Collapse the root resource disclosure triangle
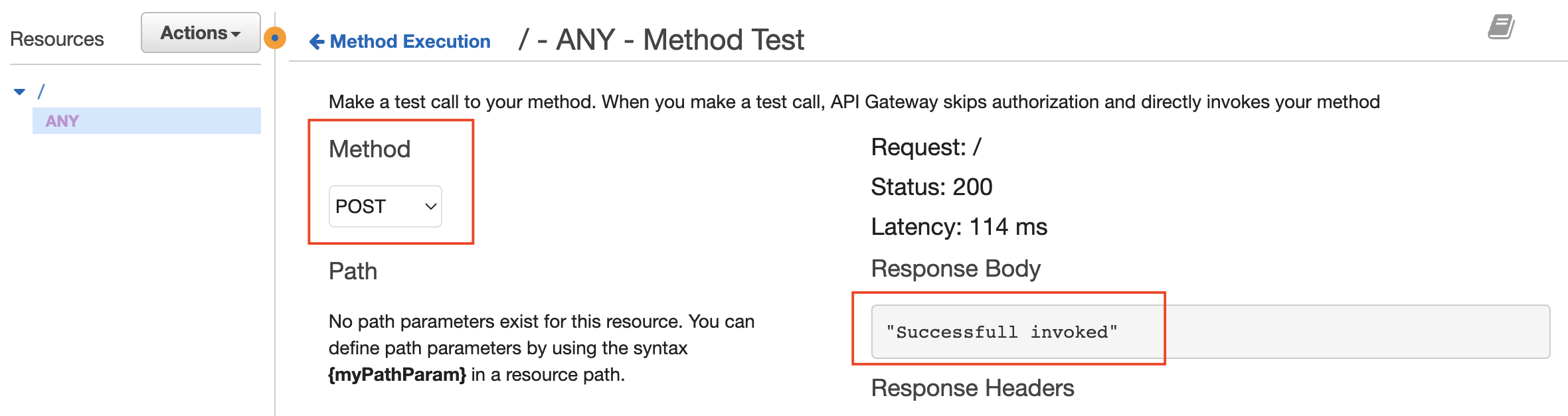Image resolution: width=1568 pixels, height=416 pixels. (x=21, y=90)
